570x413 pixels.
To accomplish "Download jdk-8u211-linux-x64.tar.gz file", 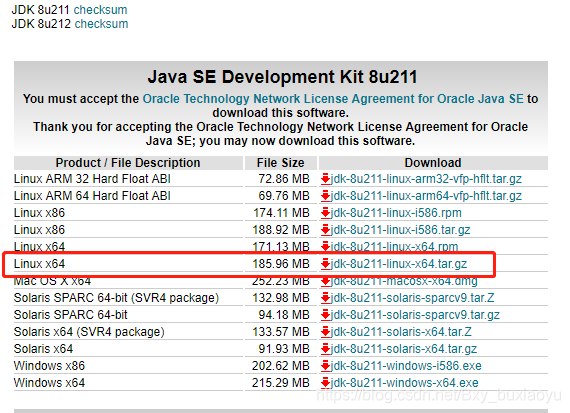I will click(399, 264).
